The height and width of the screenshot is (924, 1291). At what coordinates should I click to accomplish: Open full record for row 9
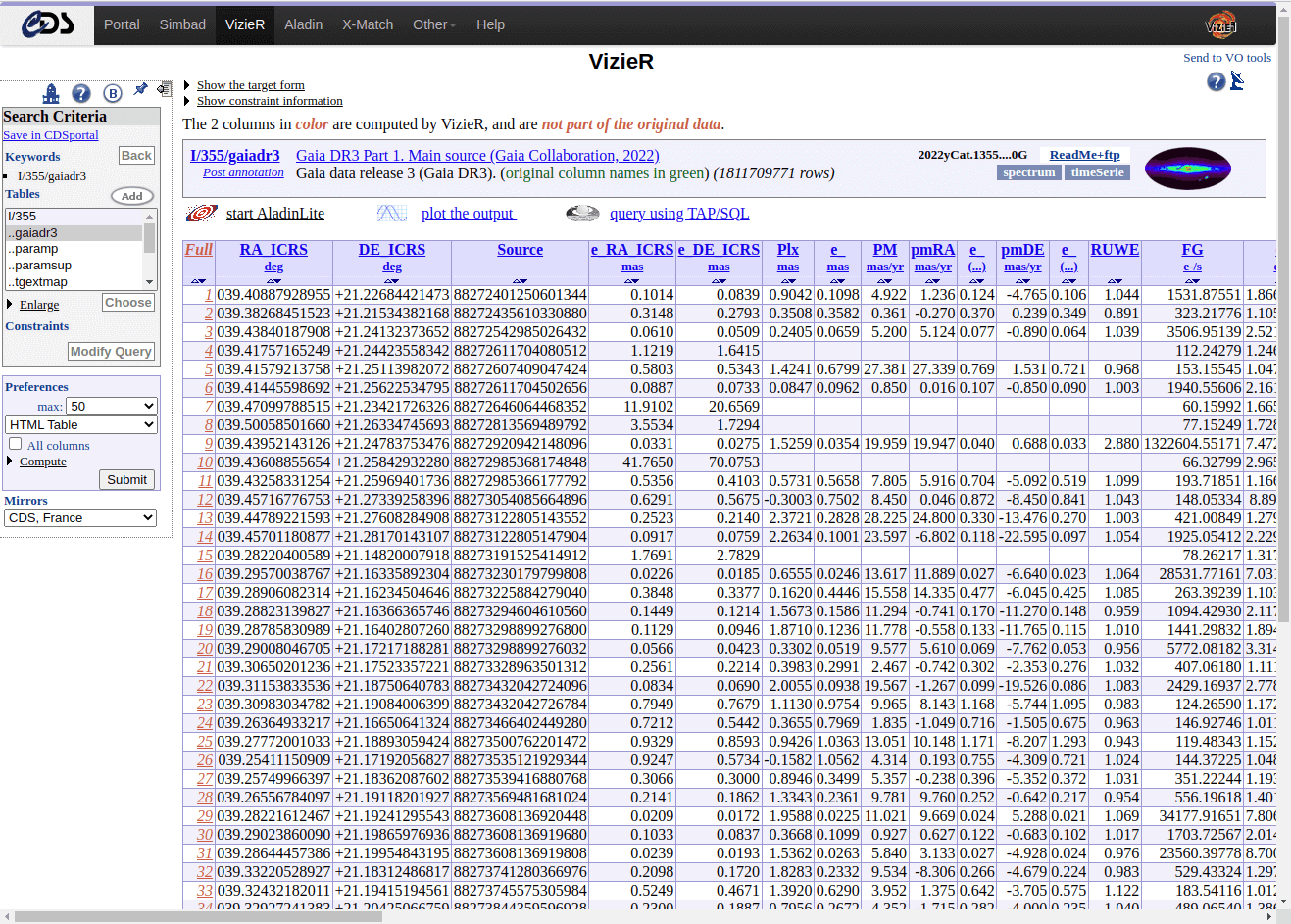(x=208, y=444)
